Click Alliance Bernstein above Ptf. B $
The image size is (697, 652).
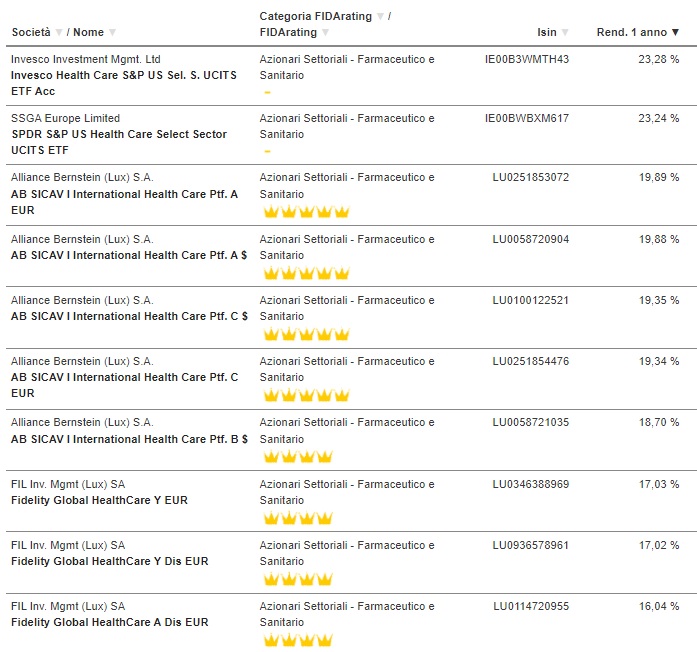coord(82,422)
